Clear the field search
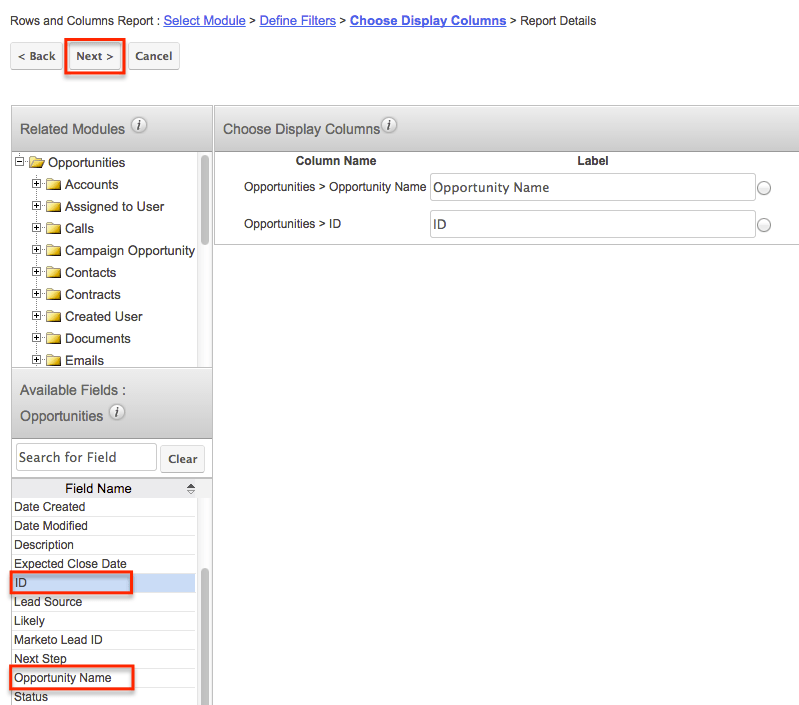799x705 pixels. 182,459
